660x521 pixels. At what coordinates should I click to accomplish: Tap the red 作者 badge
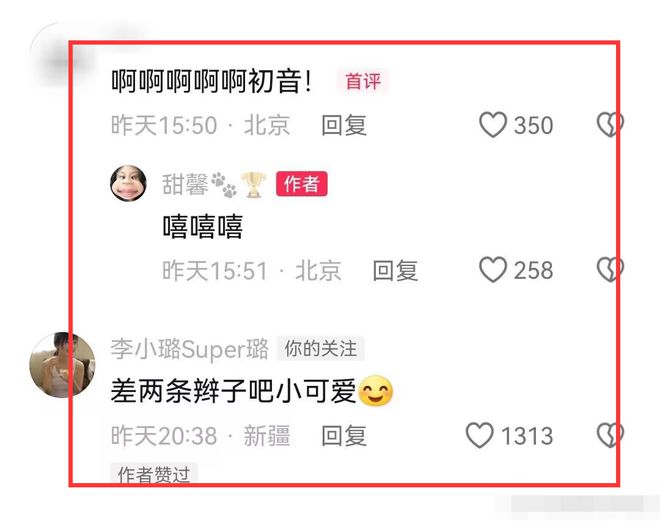point(301,184)
